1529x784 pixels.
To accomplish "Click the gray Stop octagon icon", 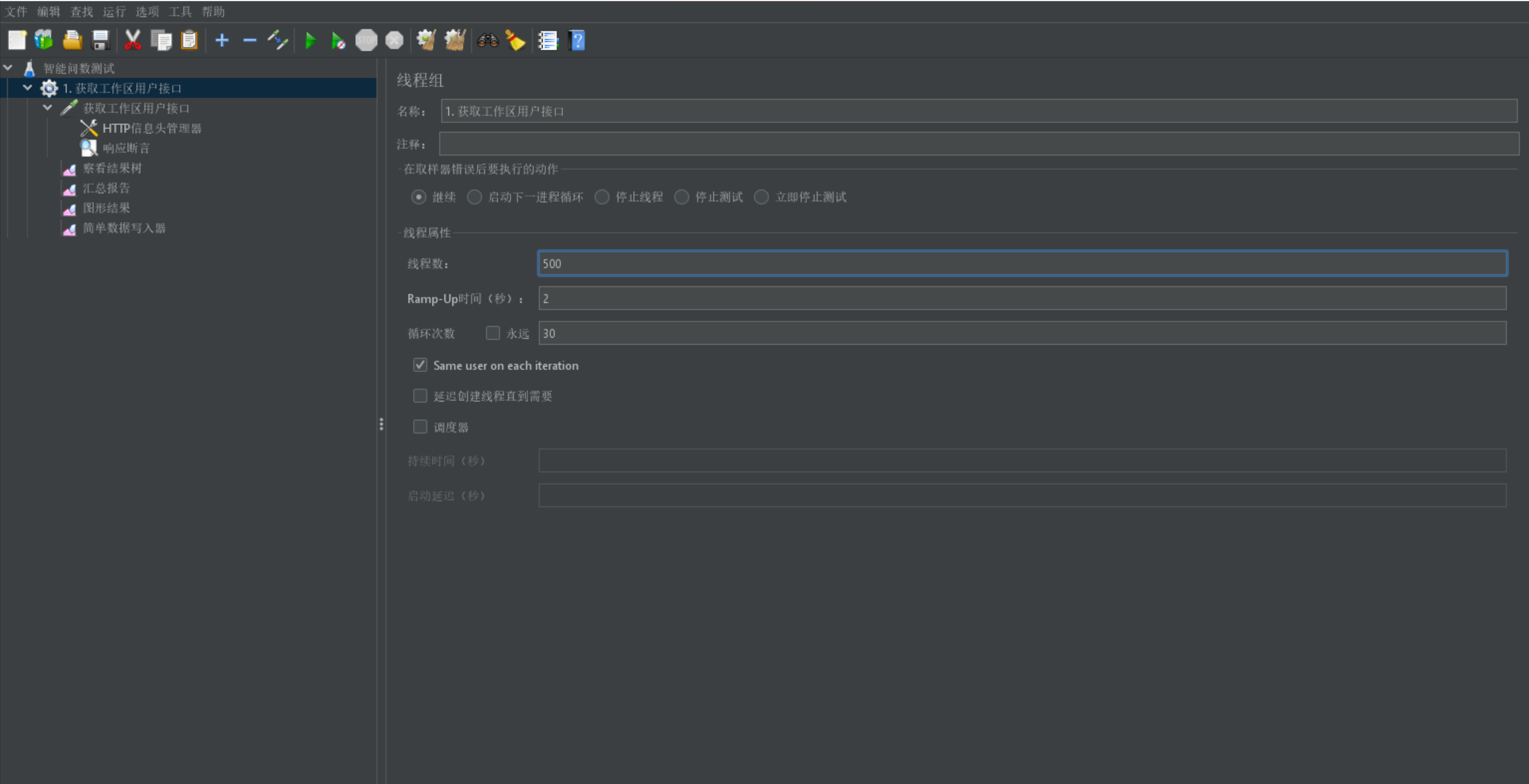I will click(366, 40).
